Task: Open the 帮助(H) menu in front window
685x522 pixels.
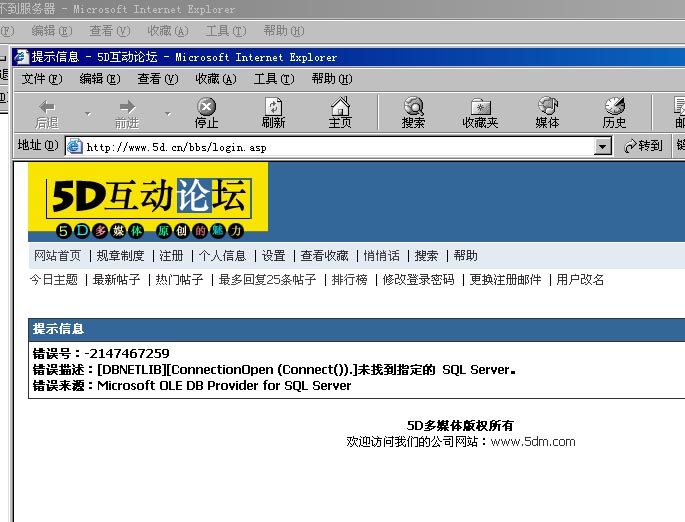Action: click(x=332, y=79)
